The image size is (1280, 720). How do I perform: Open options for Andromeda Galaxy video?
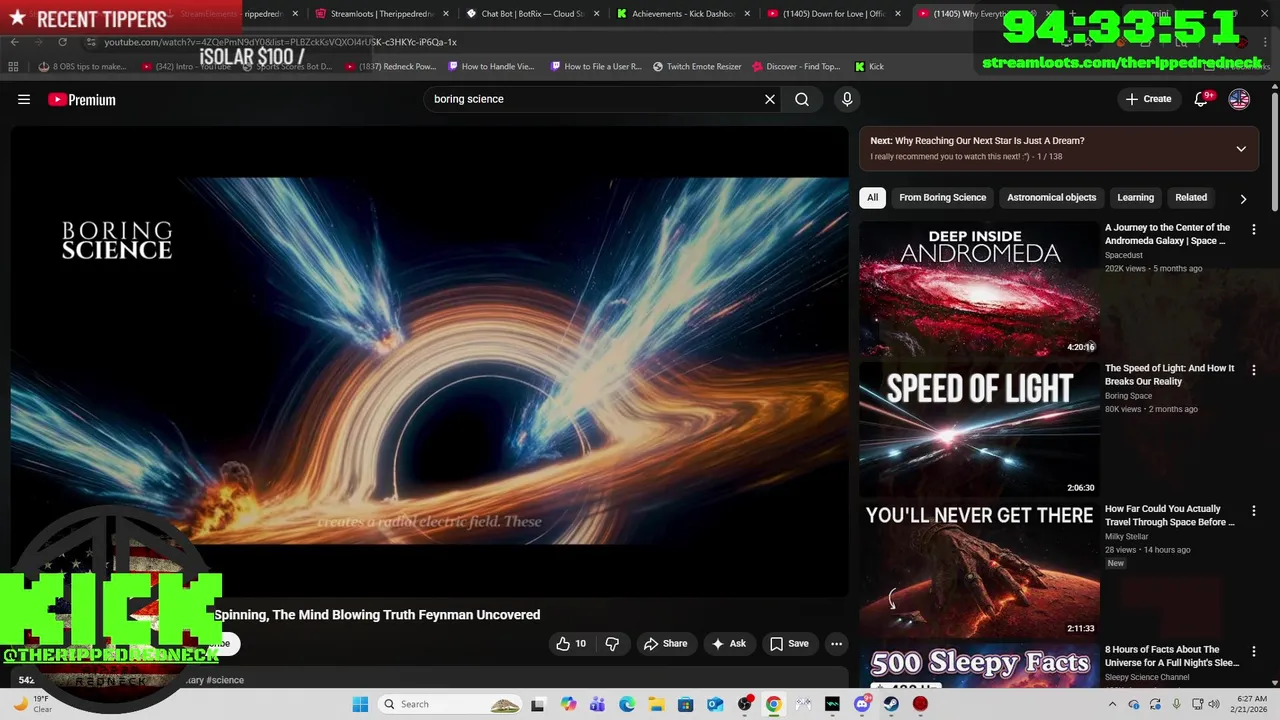[x=1254, y=229]
